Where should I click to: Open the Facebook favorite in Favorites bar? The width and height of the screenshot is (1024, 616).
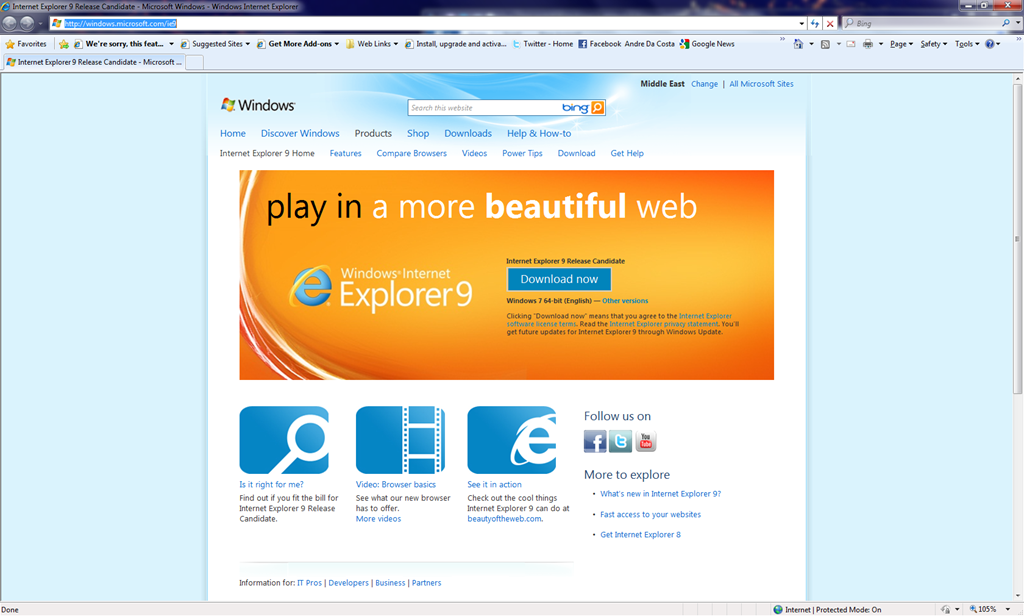600,44
